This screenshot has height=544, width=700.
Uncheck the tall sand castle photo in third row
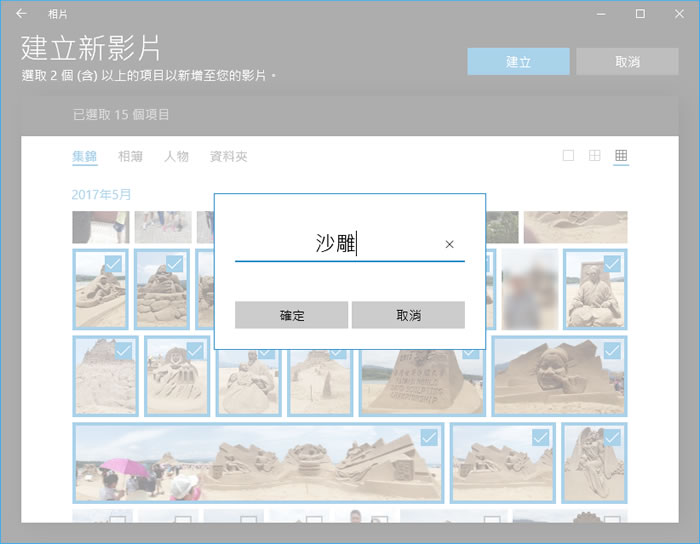pyautogui.click(x=105, y=376)
